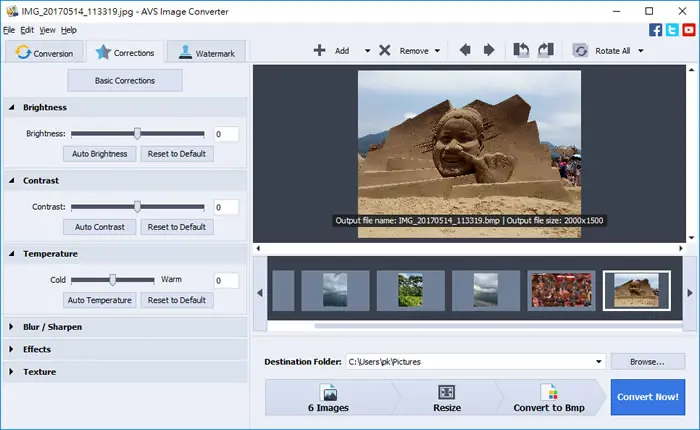
Task: Rotate image right icon
Action: pos(546,50)
